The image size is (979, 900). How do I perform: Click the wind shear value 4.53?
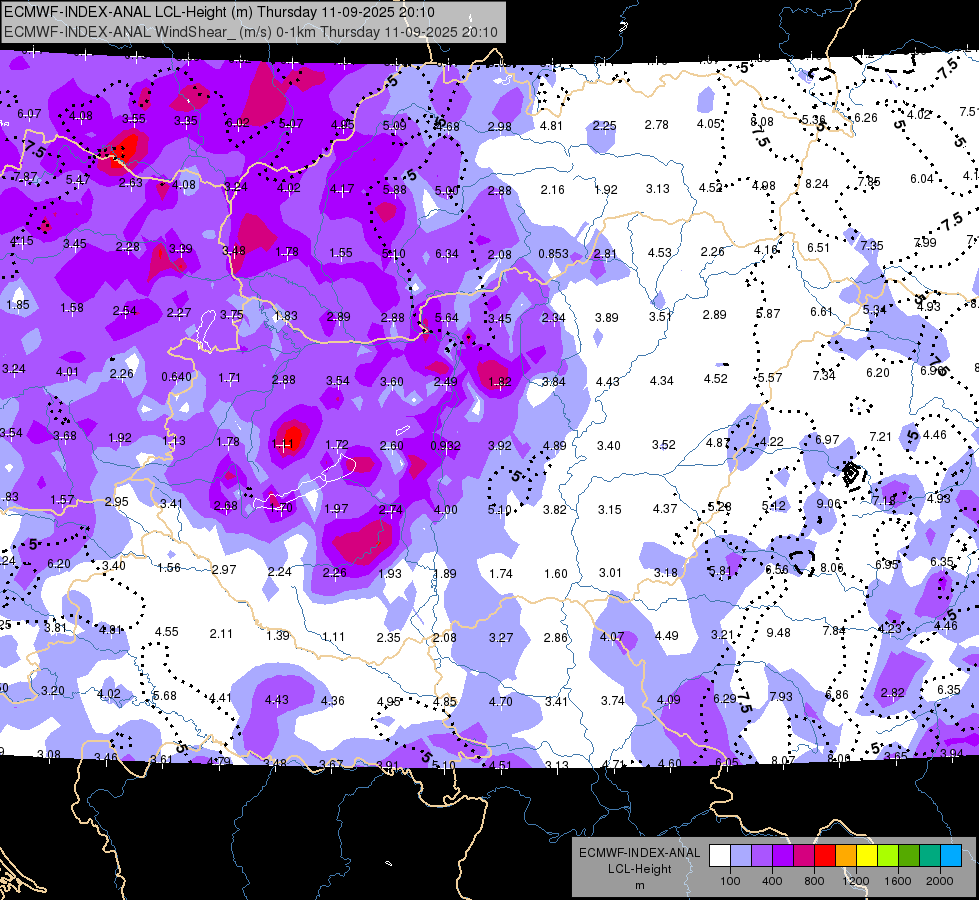point(659,252)
